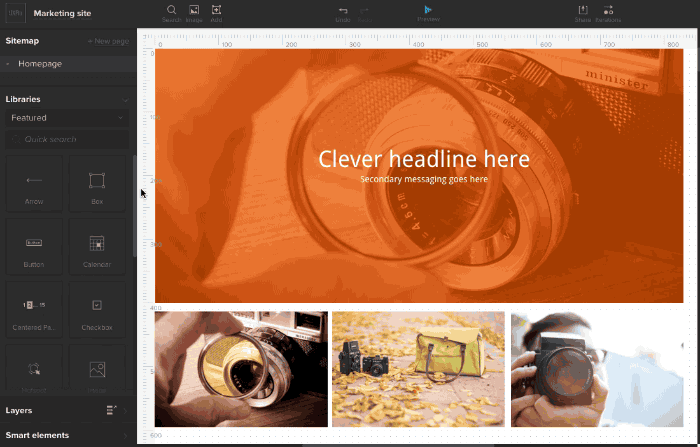Viewport: 700px width, 447px height.
Task: Click the Redo toolbar icon
Action: pos(365,14)
